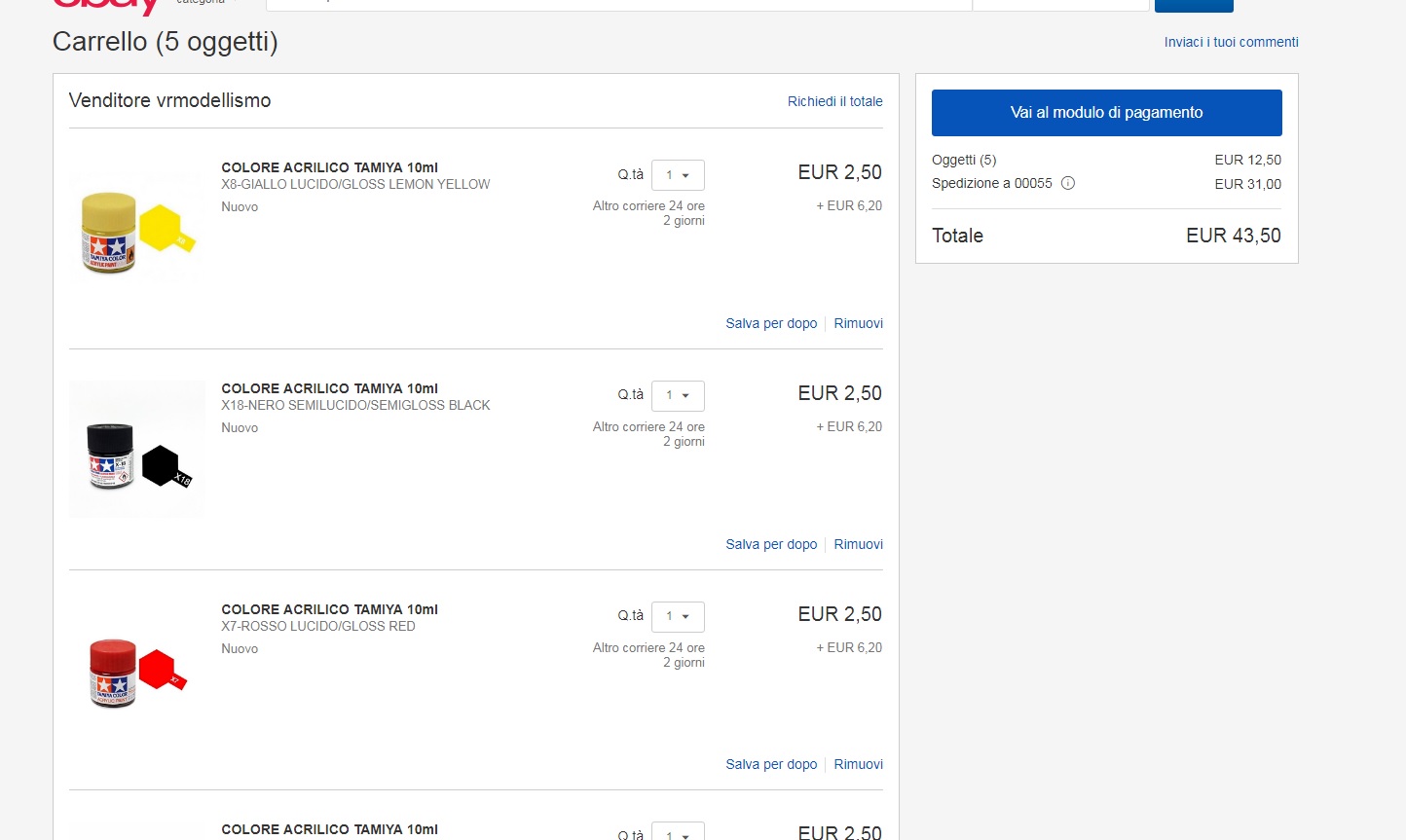The image size is (1406, 840).
Task: Click the Venditore vrmodellismo seller heading
Action: [169, 100]
